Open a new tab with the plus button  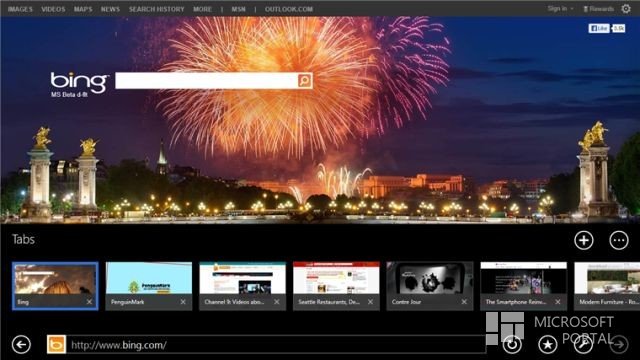(584, 240)
